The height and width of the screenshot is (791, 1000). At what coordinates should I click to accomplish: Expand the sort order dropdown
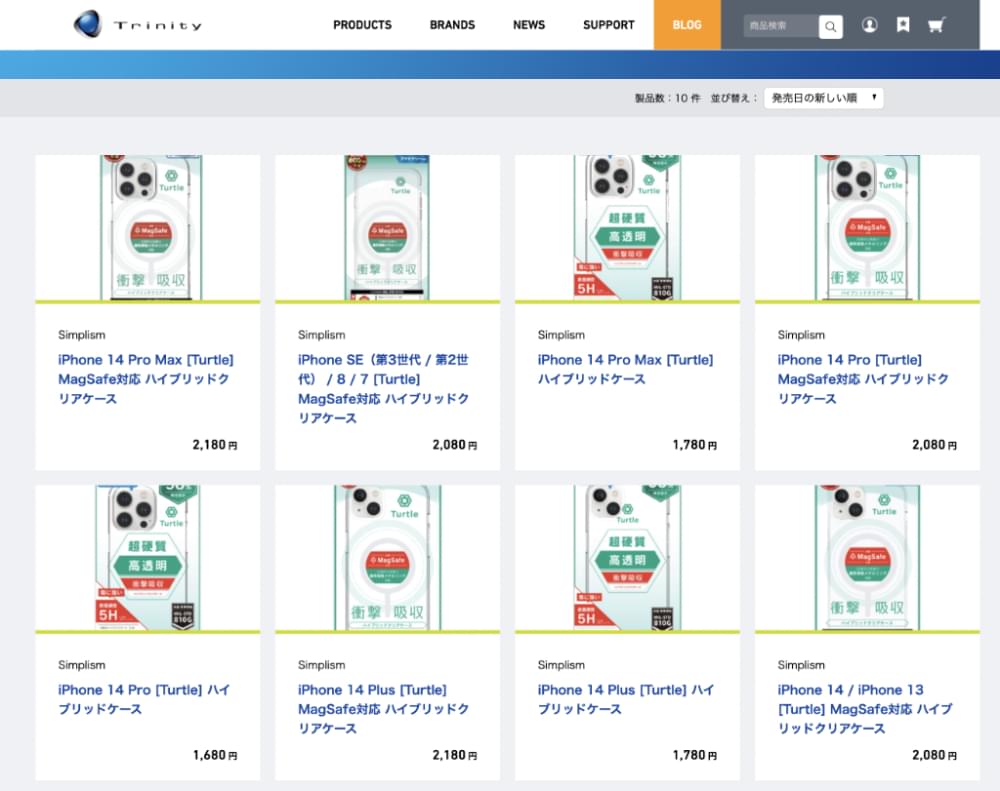click(x=823, y=98)
